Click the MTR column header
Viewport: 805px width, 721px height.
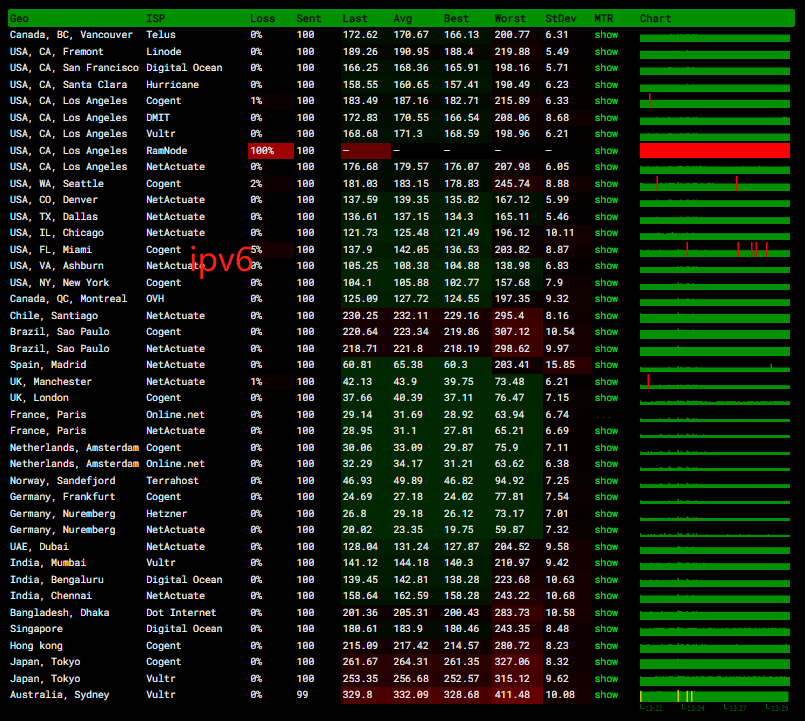pos(604,18)
